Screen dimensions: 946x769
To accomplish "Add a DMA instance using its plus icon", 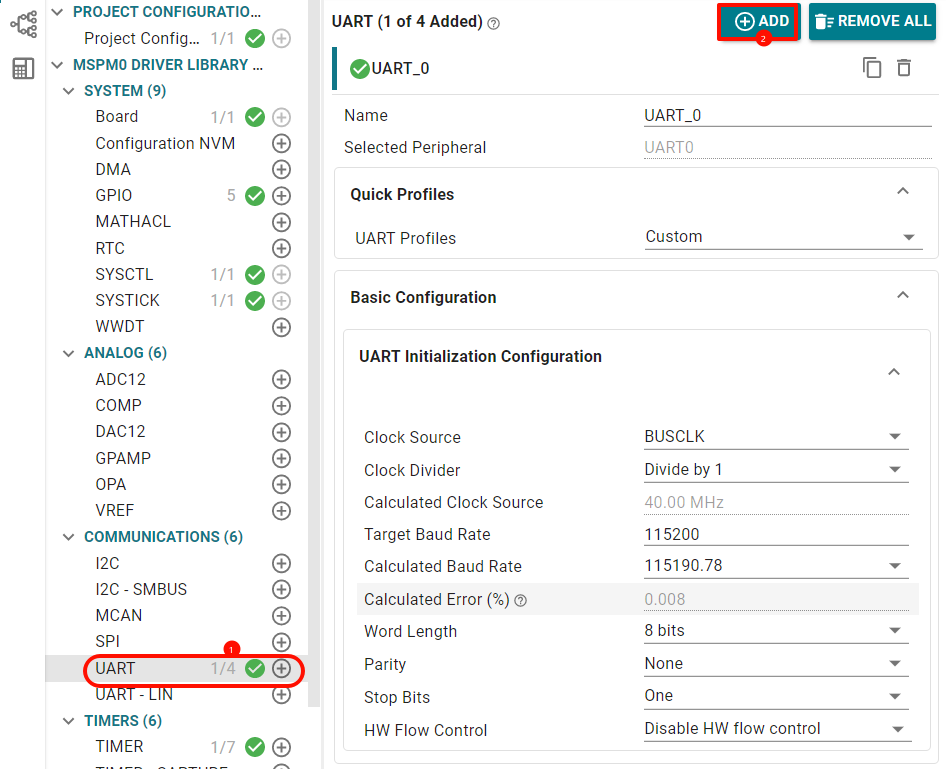I will [281, 169].
